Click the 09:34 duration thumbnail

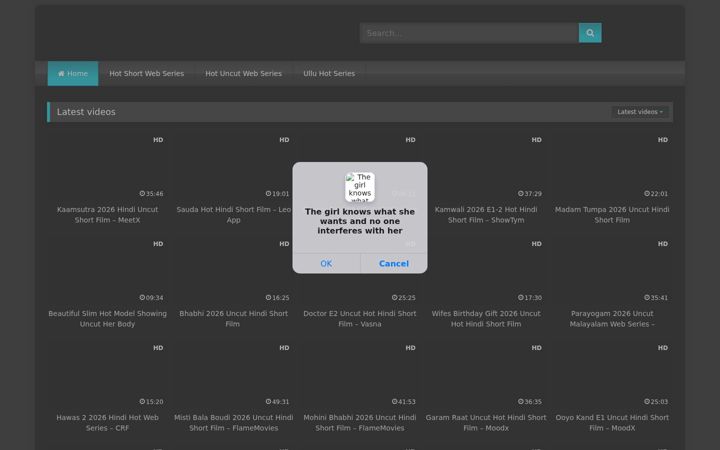click(x=107, y=271)
